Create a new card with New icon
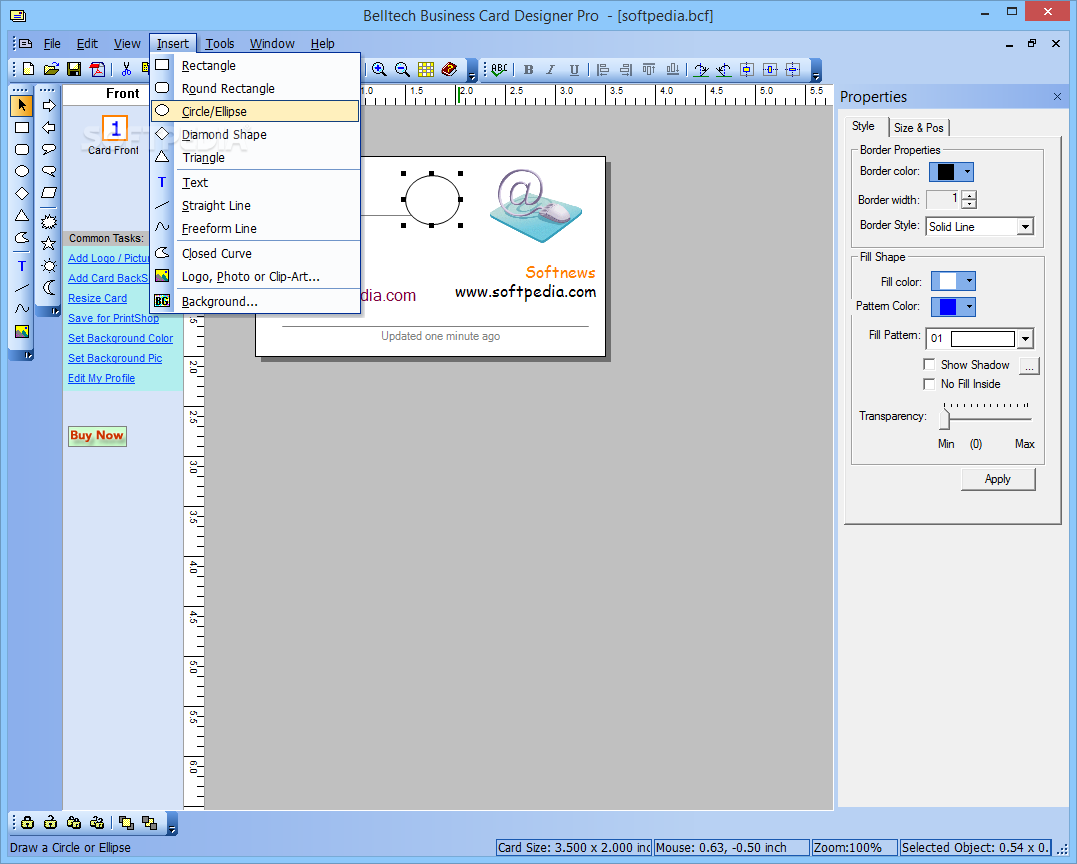 pyautogui.click(x=28, y=69)
